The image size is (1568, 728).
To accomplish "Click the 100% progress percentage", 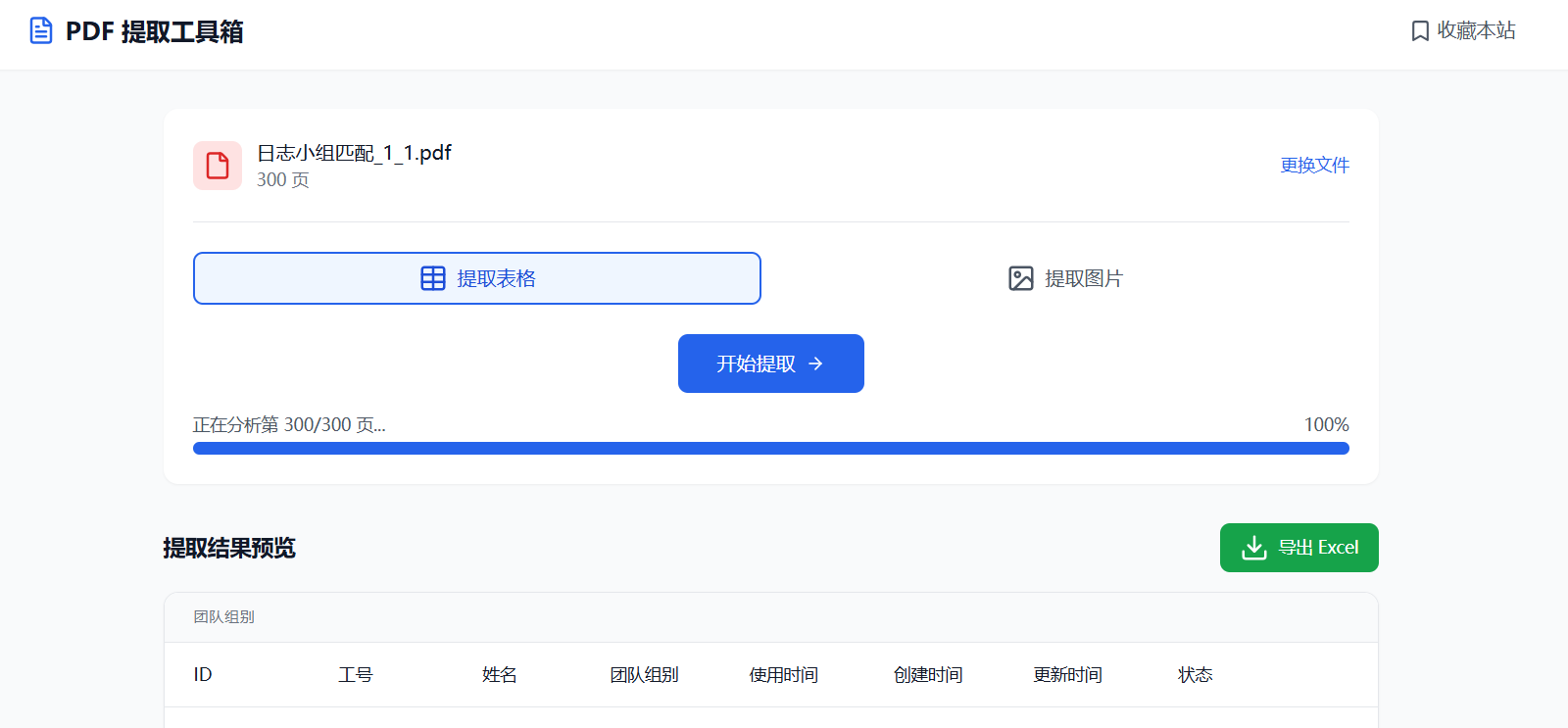I will tap(1327, 425).
